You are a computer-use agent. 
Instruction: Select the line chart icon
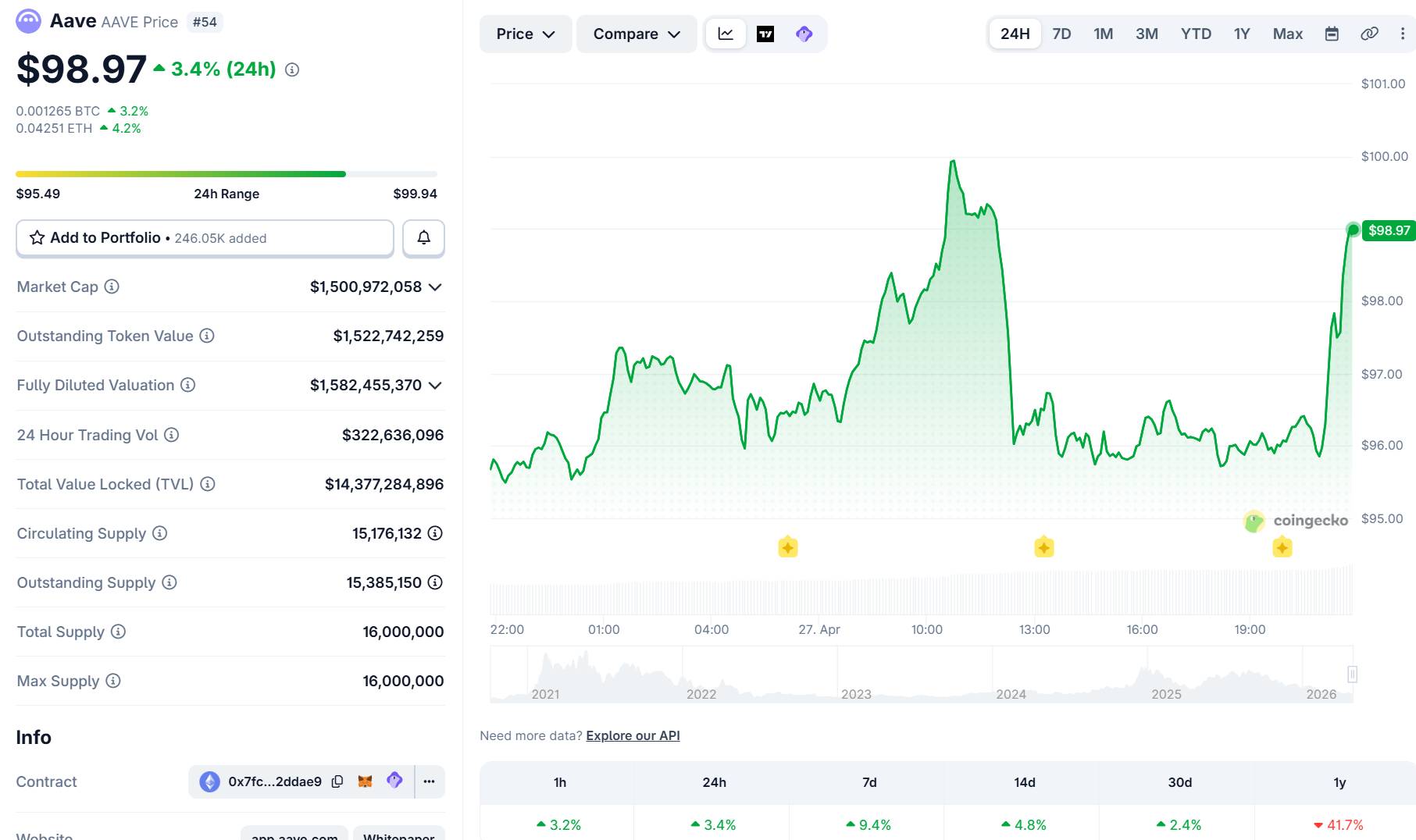(x=725, y=34)
